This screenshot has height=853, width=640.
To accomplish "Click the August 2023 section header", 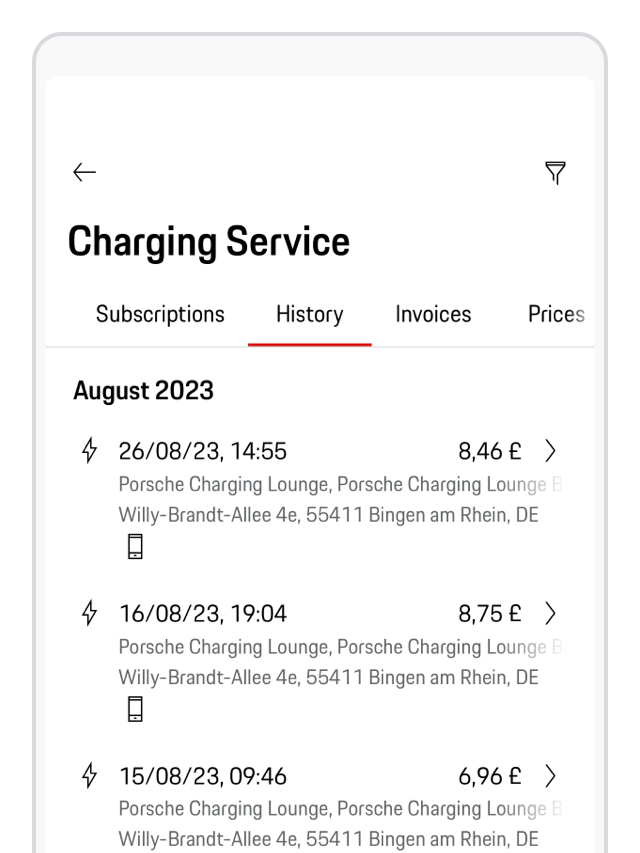I will tap(143, 390).
